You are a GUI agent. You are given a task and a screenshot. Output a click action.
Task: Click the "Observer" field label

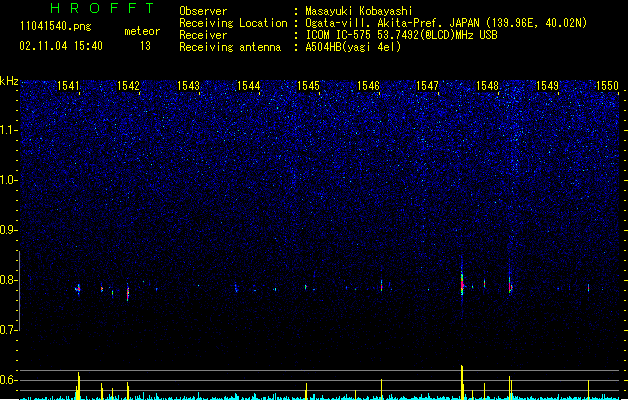(203, 11)
